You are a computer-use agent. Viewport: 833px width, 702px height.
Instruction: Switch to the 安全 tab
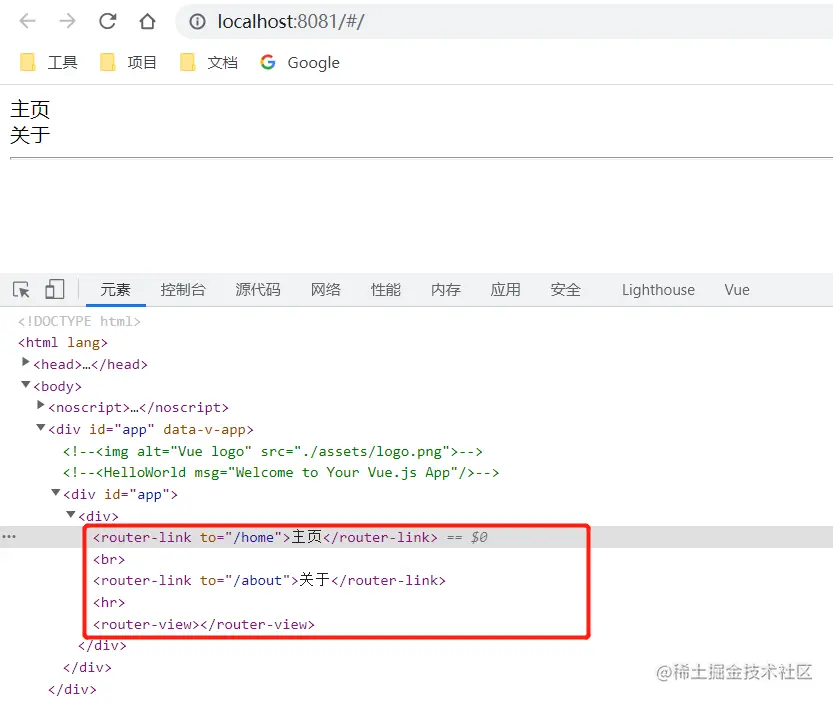click(565, 290)
